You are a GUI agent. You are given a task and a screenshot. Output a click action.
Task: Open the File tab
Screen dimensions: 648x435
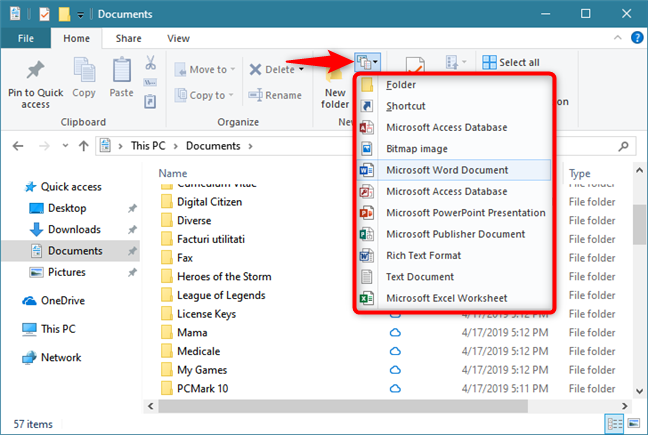tap(26, 38)
